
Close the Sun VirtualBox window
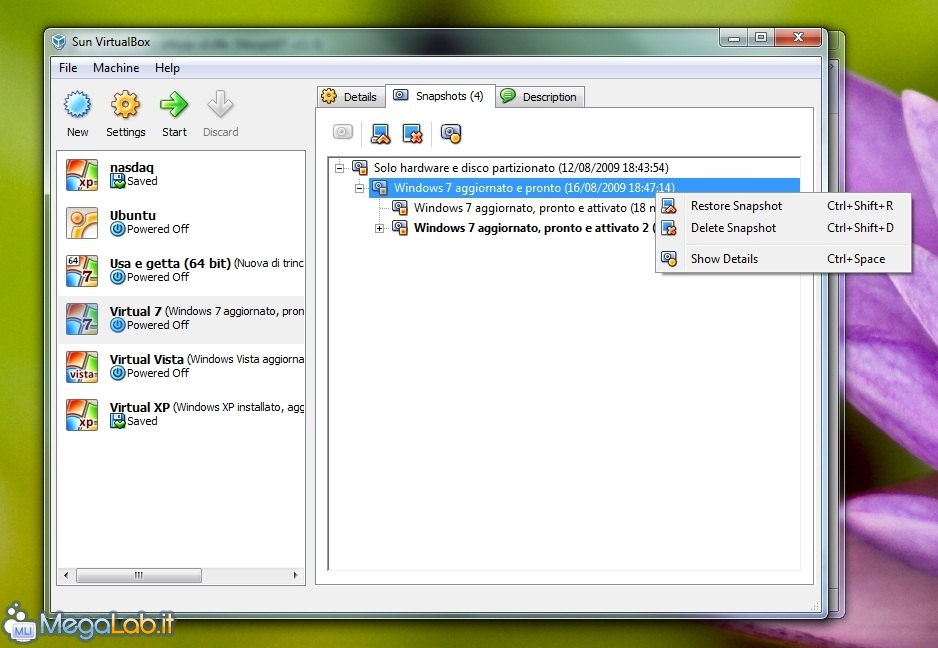pyautogui.click(x=799, y=38)
